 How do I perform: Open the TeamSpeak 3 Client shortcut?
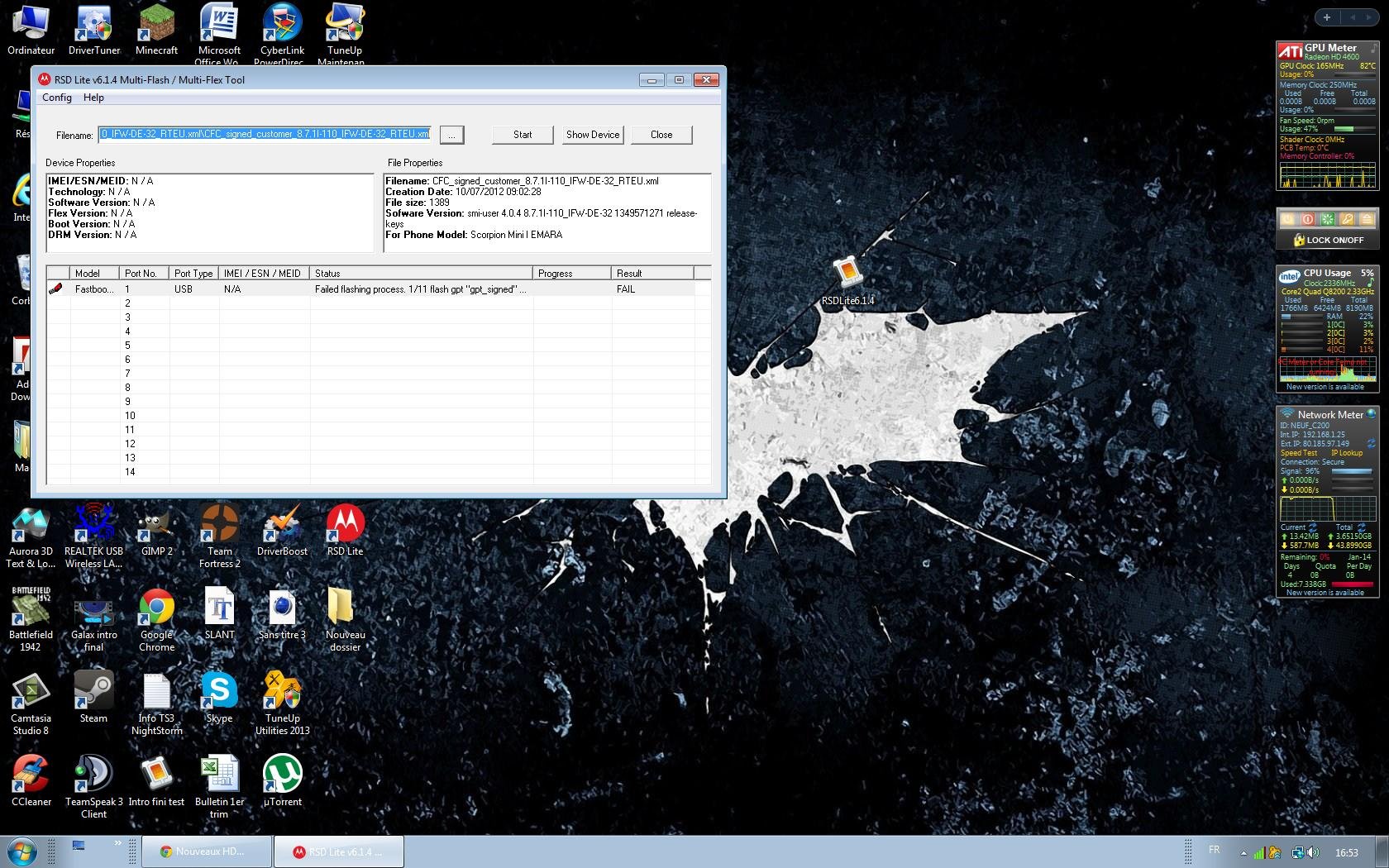click(93, 787)
